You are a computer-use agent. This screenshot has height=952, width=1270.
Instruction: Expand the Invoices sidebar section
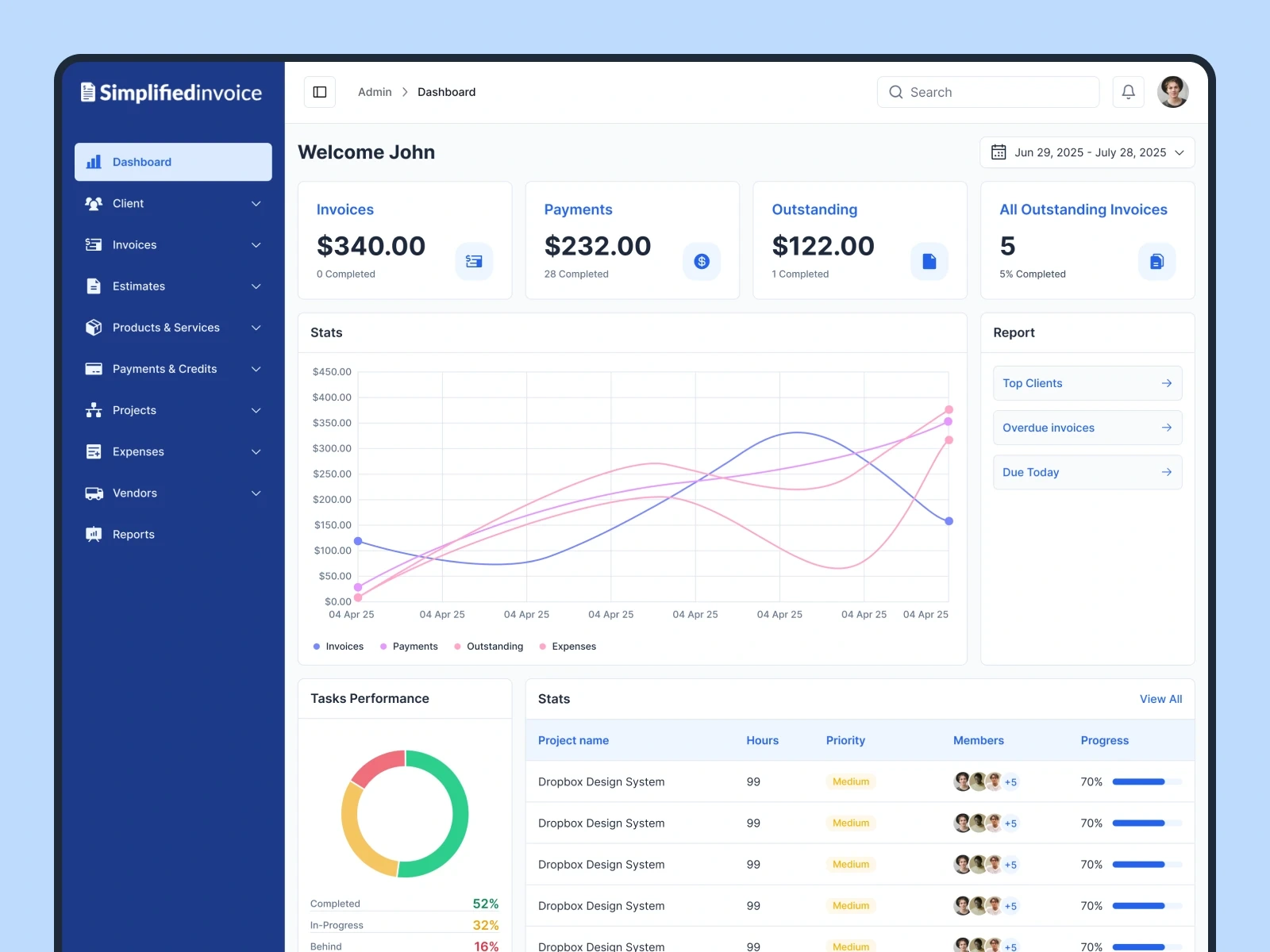click(x=256, y=245)
